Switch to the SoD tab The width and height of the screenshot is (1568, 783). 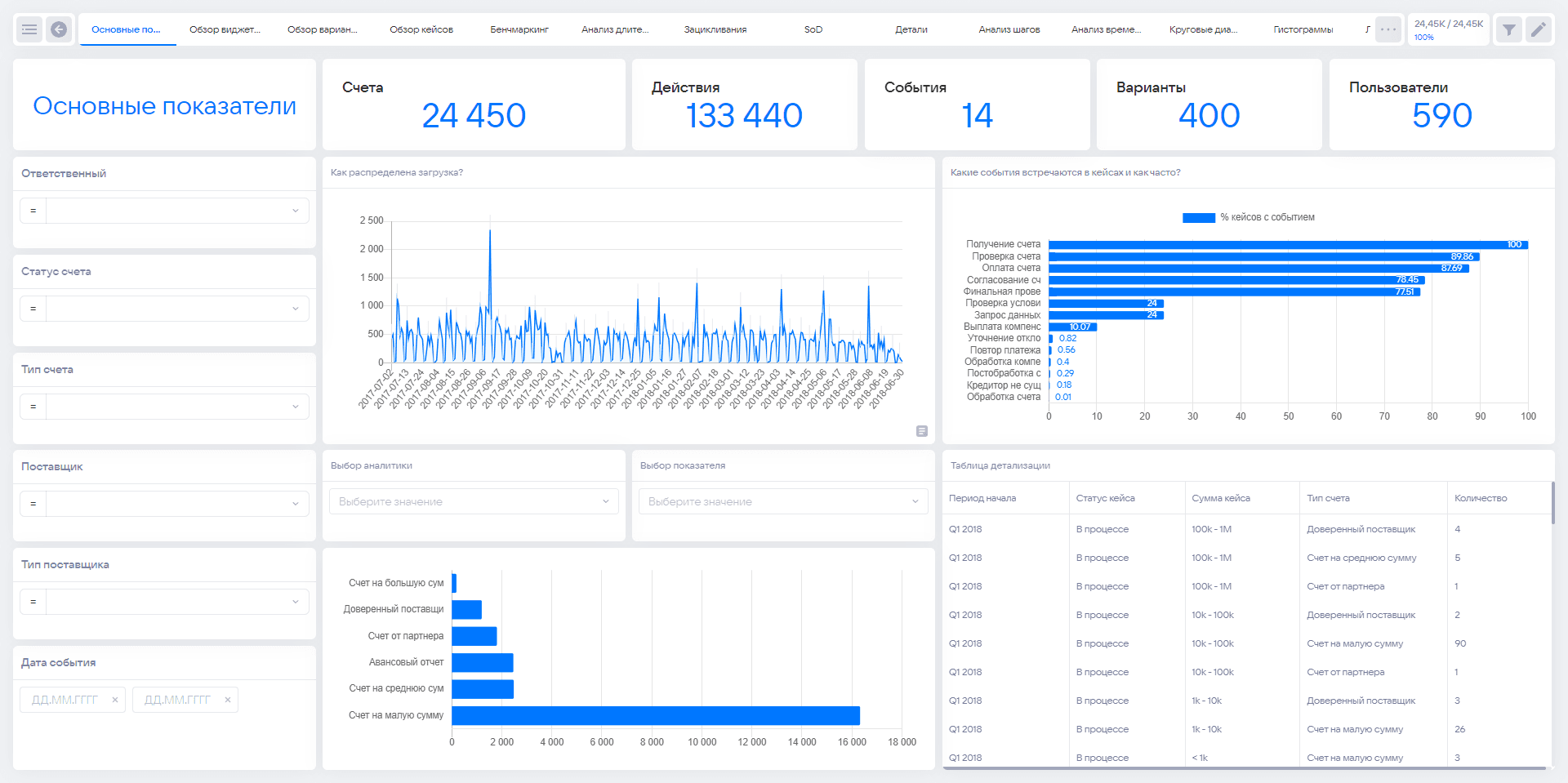coord(813,29)
